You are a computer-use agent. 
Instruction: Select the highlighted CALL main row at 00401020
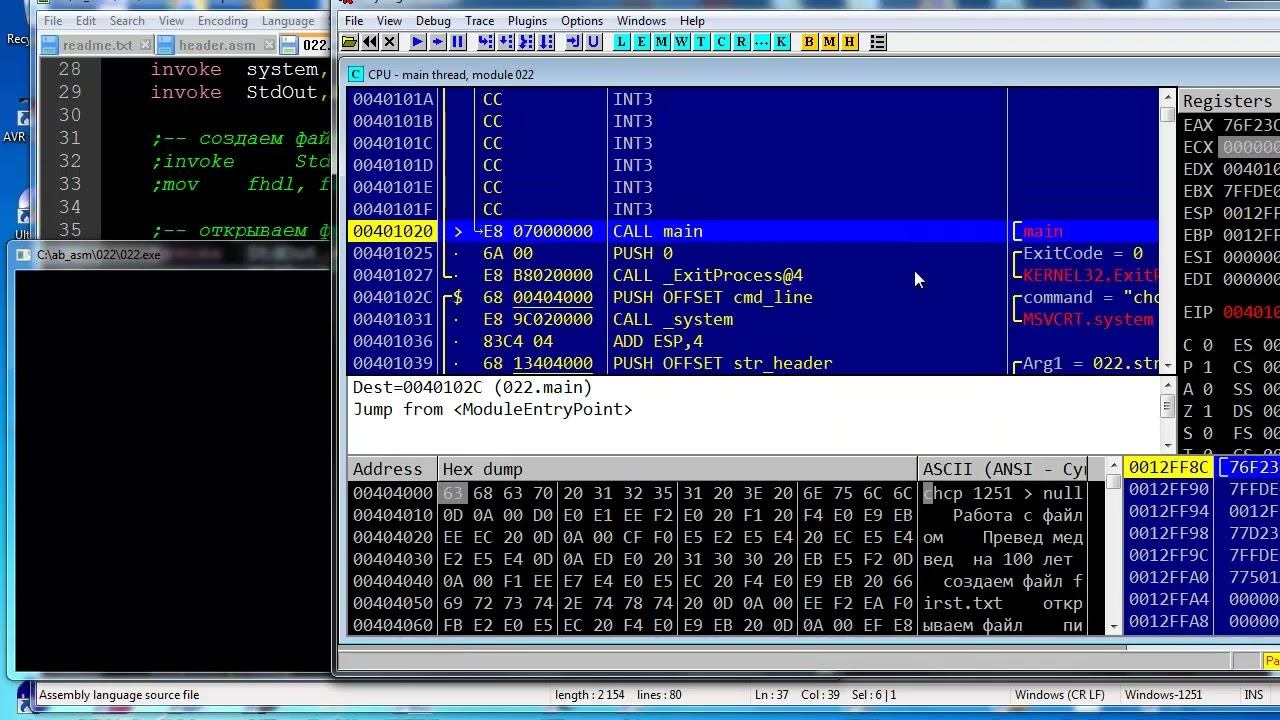point(754,231)
